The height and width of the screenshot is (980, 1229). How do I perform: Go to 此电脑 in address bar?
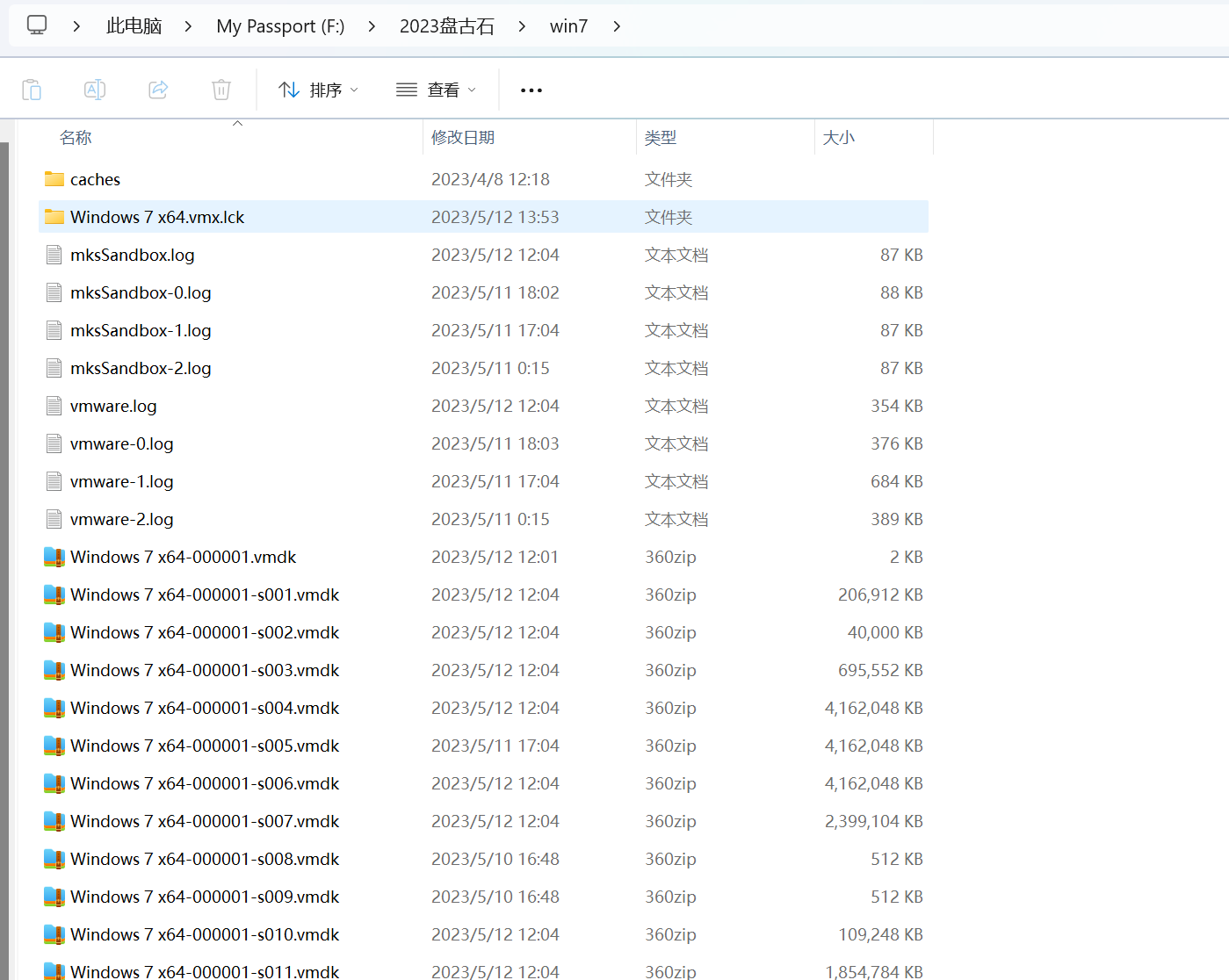coord(134,26)
